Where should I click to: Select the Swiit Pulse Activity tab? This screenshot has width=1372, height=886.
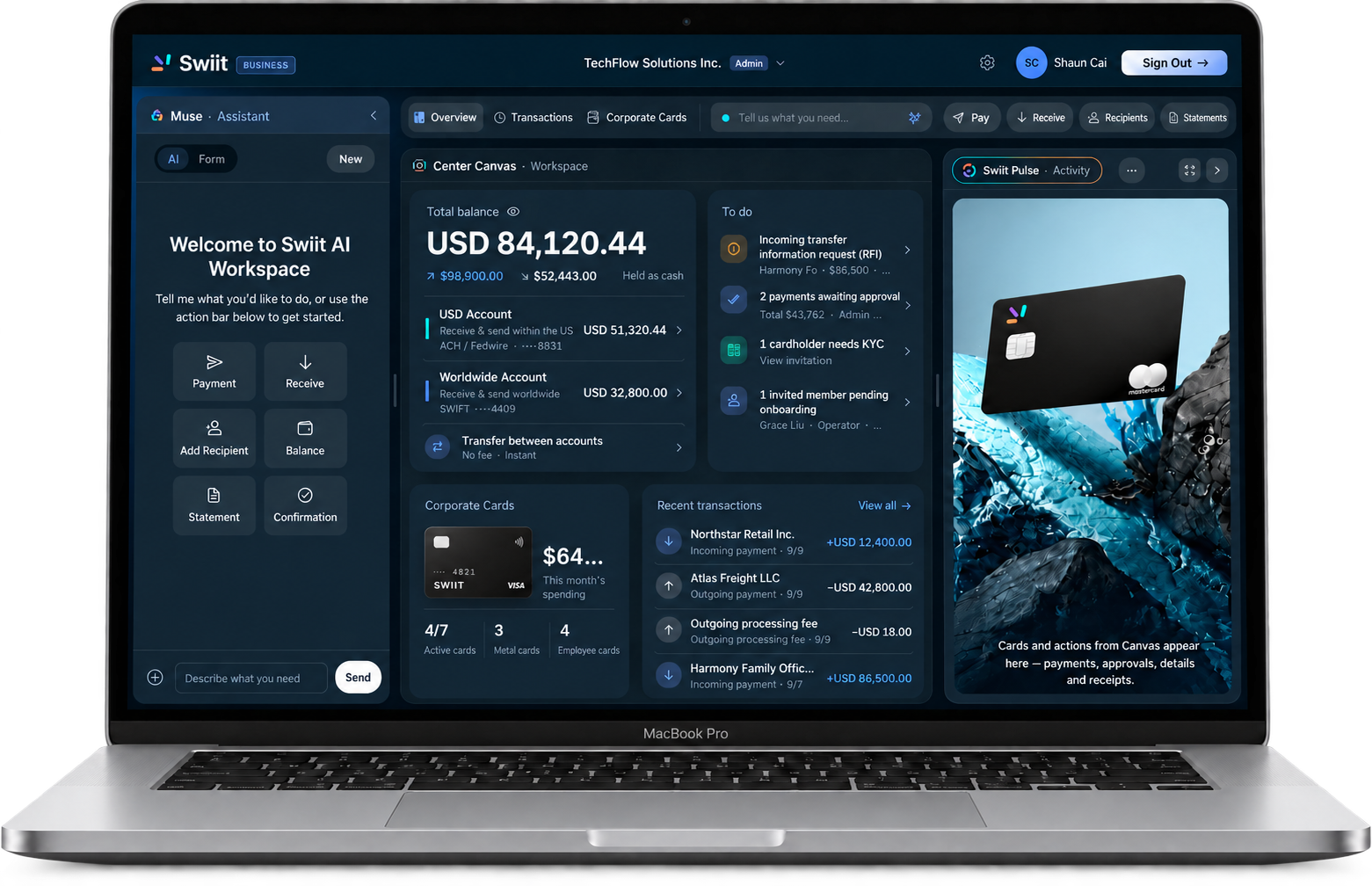click(x=1027, y=171)
